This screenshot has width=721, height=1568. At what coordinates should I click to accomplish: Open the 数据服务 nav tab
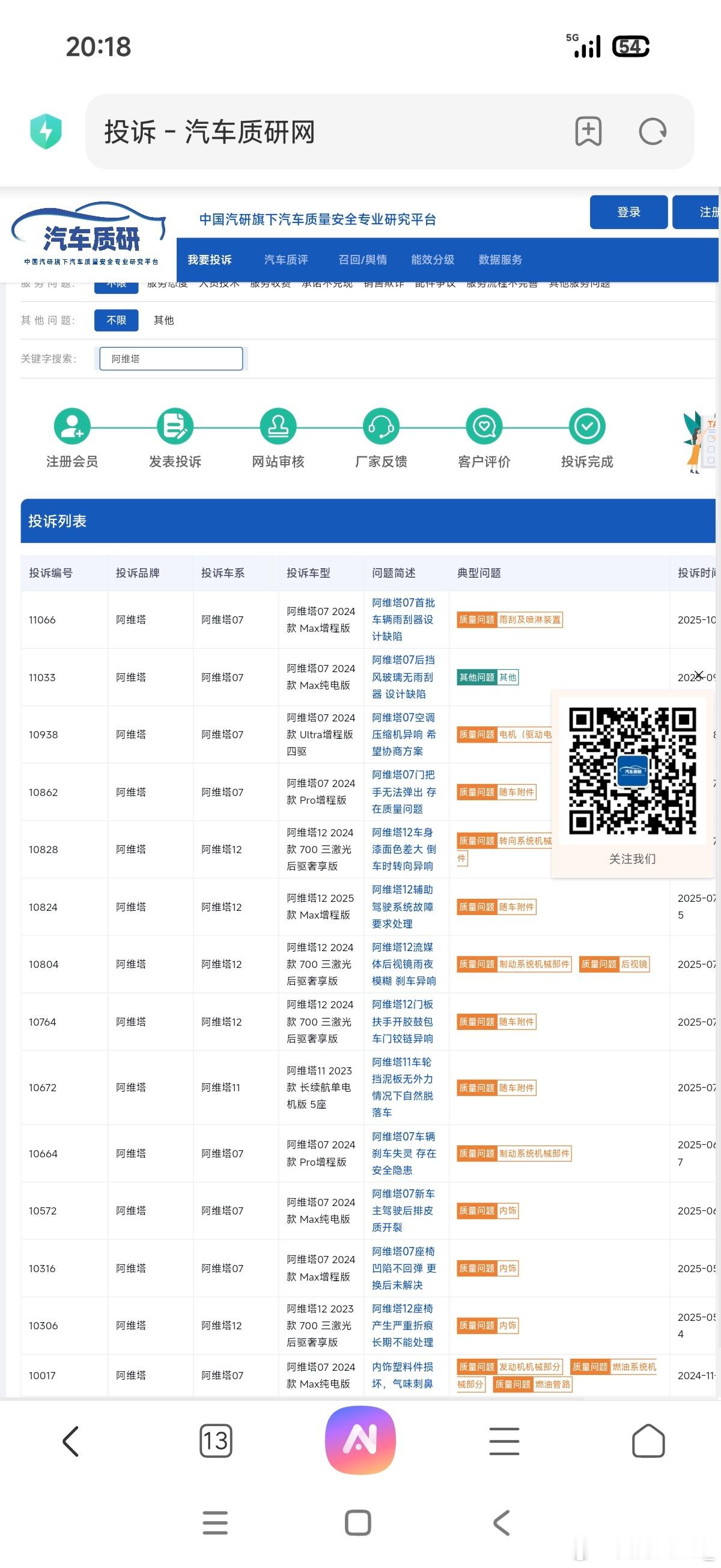500,260
